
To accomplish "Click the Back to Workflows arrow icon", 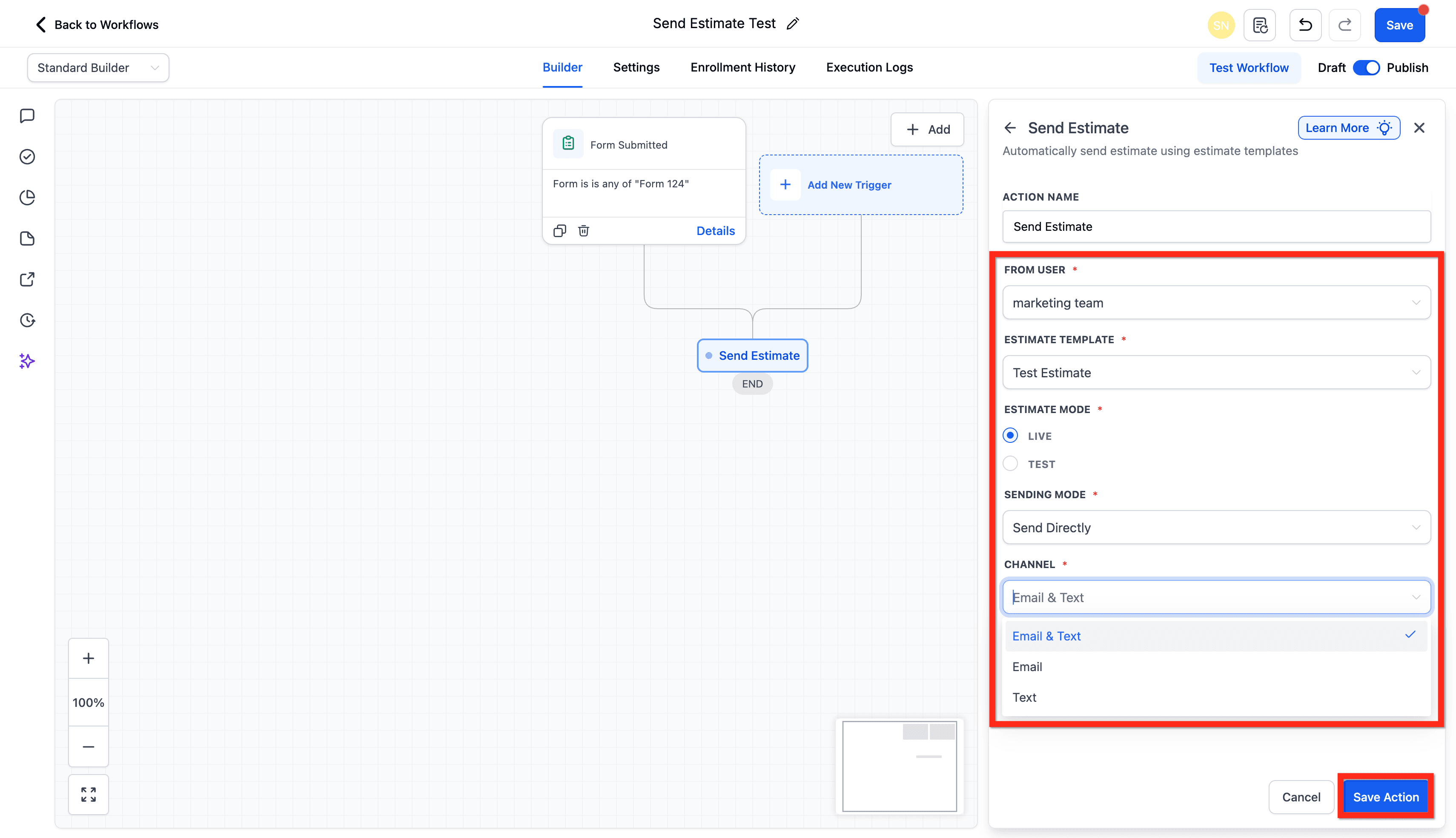I will 40,25.
